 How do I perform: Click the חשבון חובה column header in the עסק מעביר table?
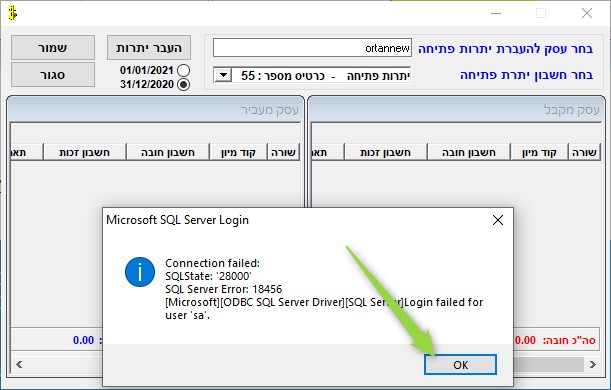[x=168, y=152]
